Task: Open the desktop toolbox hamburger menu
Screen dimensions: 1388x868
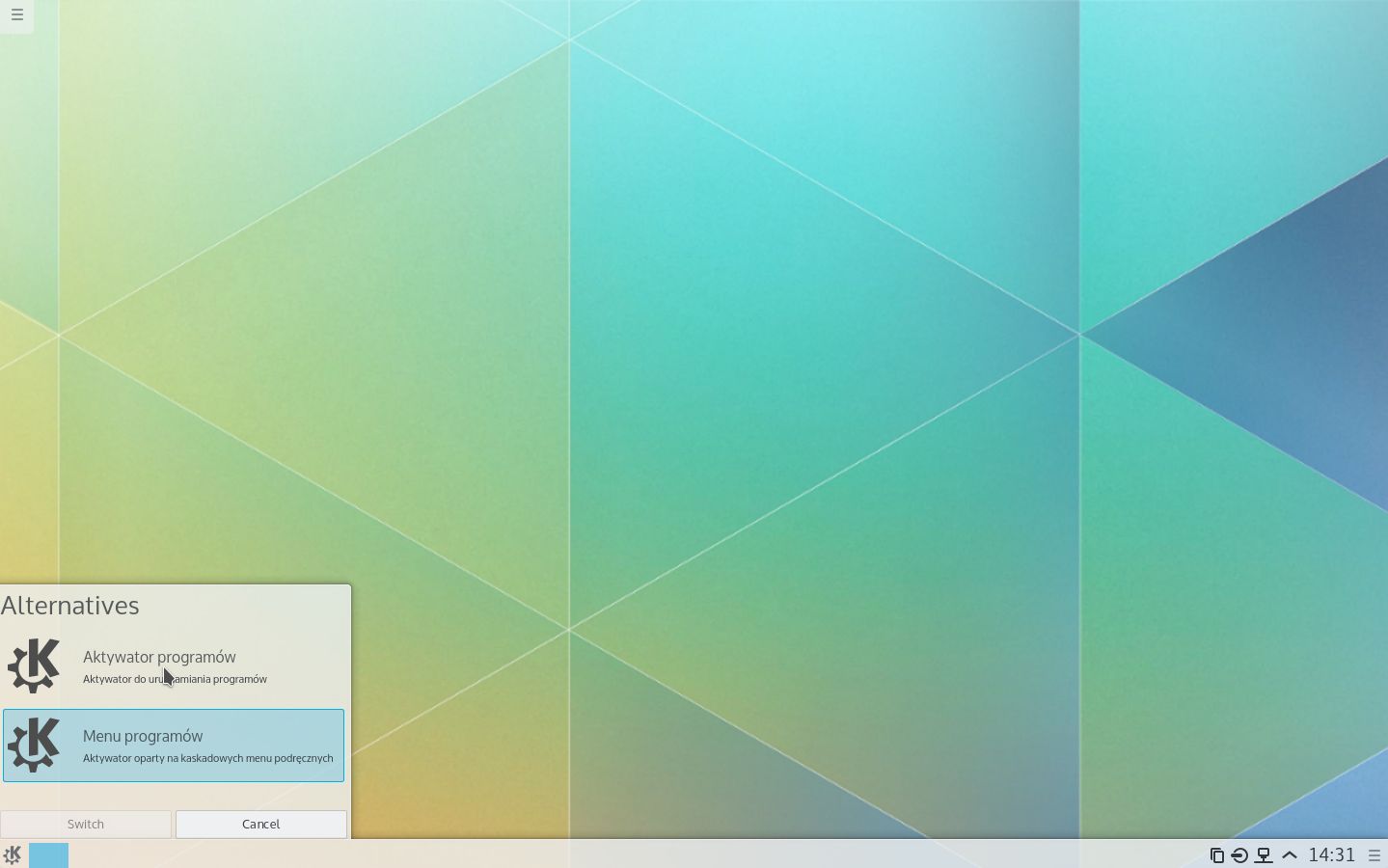Action: [16, 15]
